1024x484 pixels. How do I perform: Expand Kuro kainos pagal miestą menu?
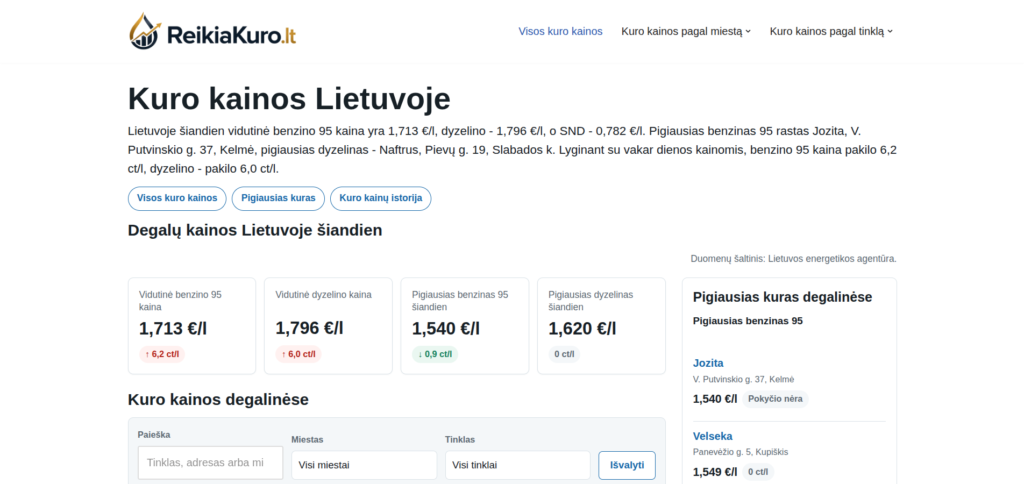[686, 31]
